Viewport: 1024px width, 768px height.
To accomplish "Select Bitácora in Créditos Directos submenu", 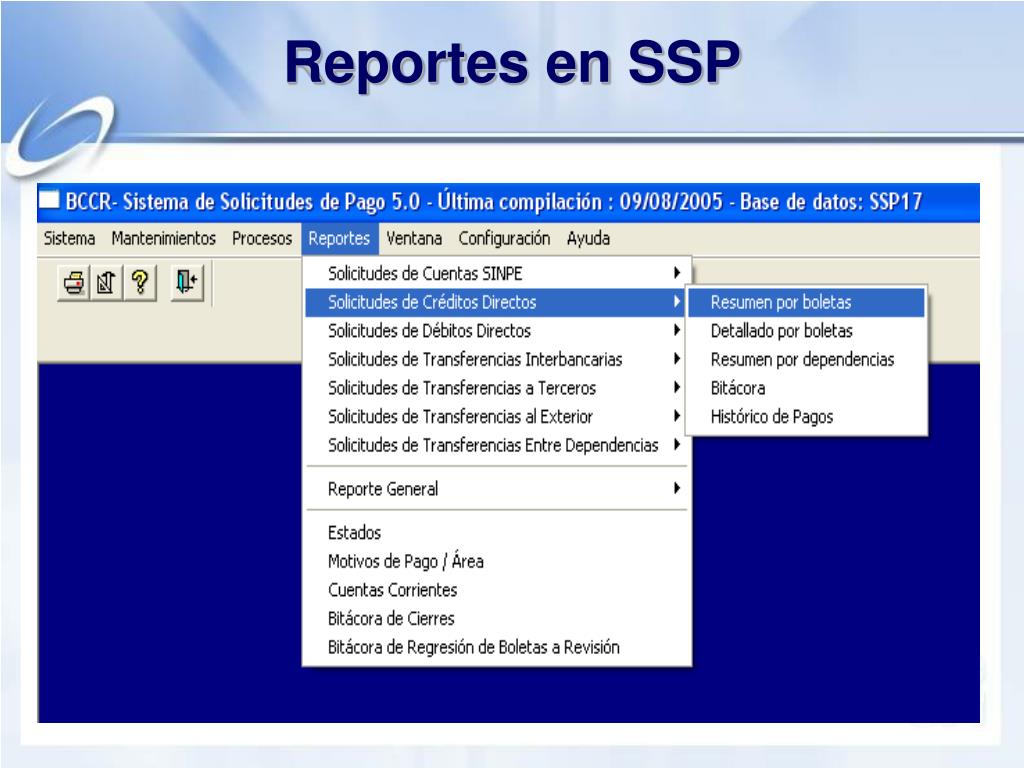I will click(x=807, y=388).
